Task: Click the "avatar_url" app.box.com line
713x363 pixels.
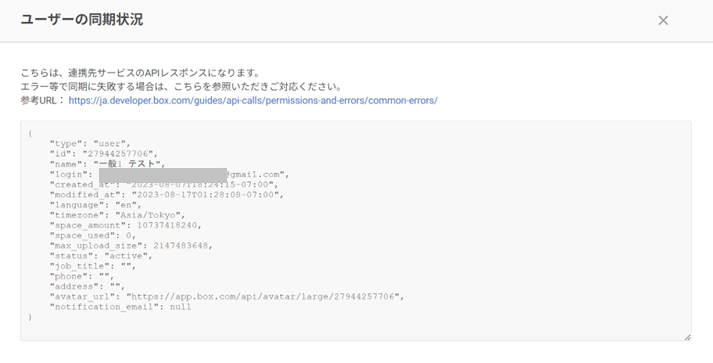Action: tap(227, 297)
